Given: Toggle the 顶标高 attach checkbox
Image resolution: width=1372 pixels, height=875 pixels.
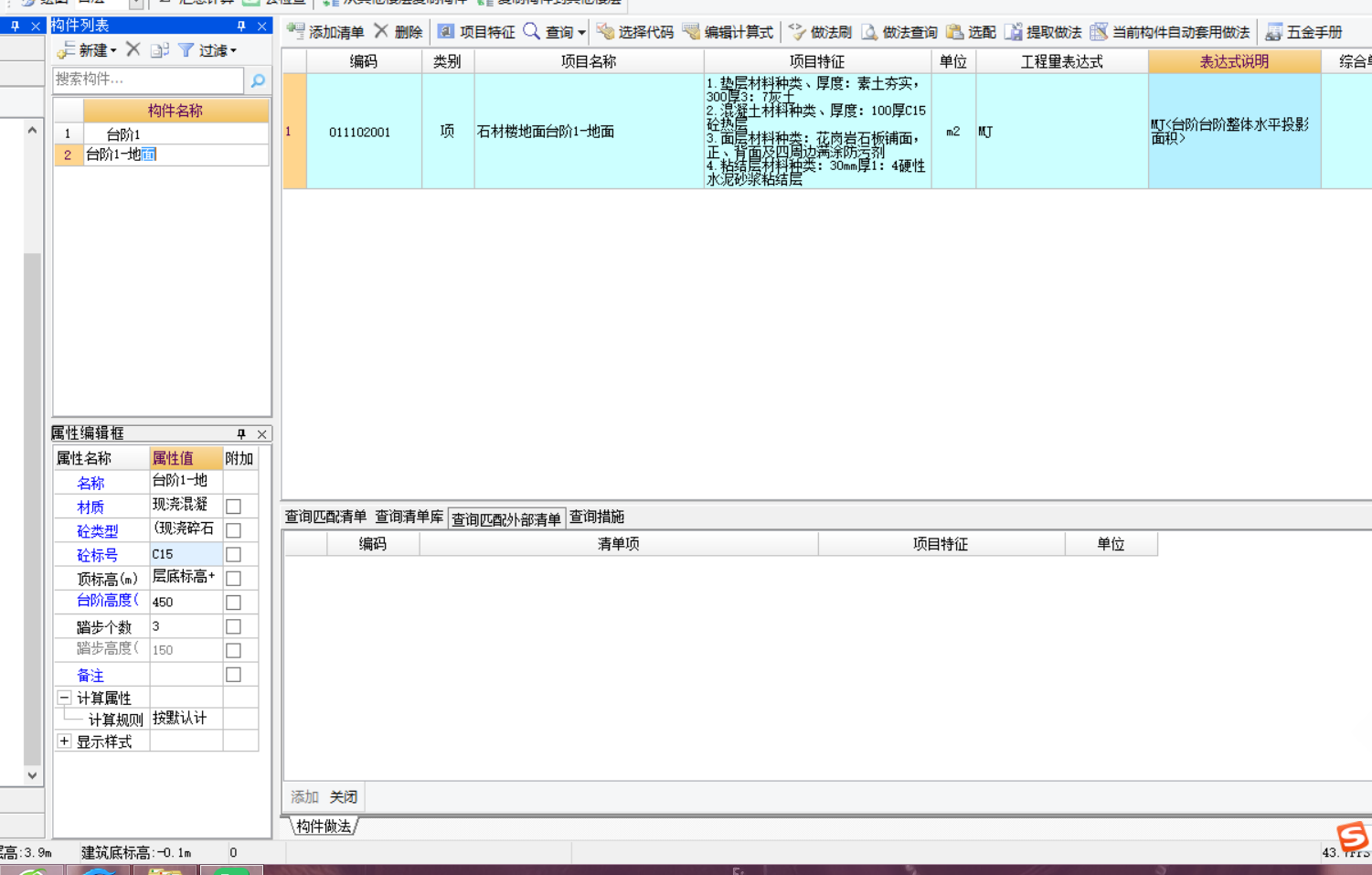Looking at the screenshot, I should coord(234,579).
